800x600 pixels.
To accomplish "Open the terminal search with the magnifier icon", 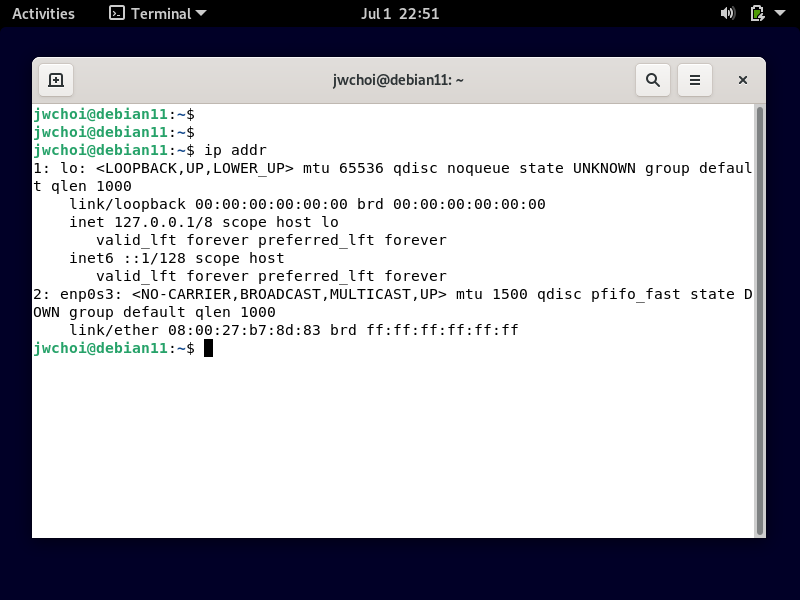I will tap(653, 79).
